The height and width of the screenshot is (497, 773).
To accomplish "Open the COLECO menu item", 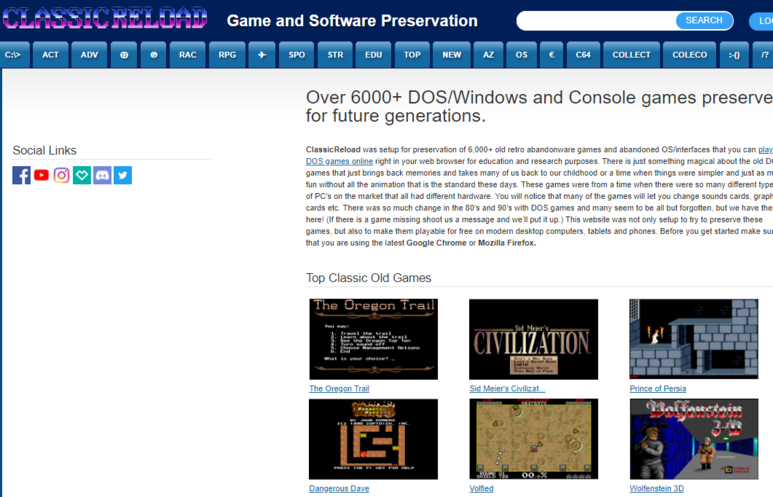I will point(690,55).
